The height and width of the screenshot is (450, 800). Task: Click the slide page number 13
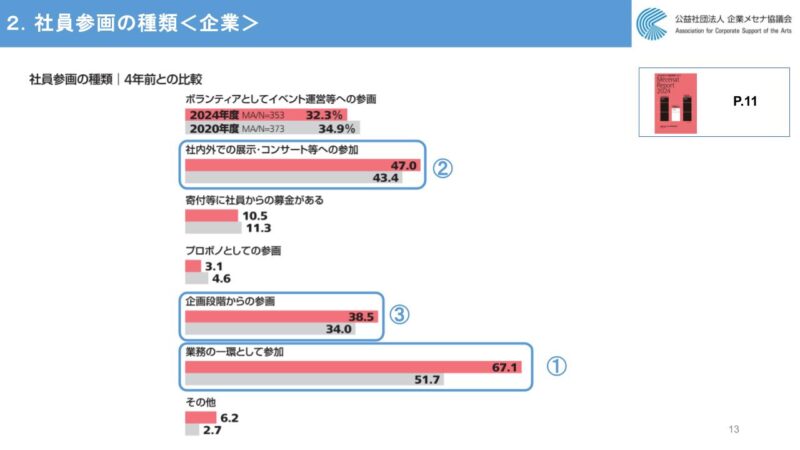coord(734,430)
